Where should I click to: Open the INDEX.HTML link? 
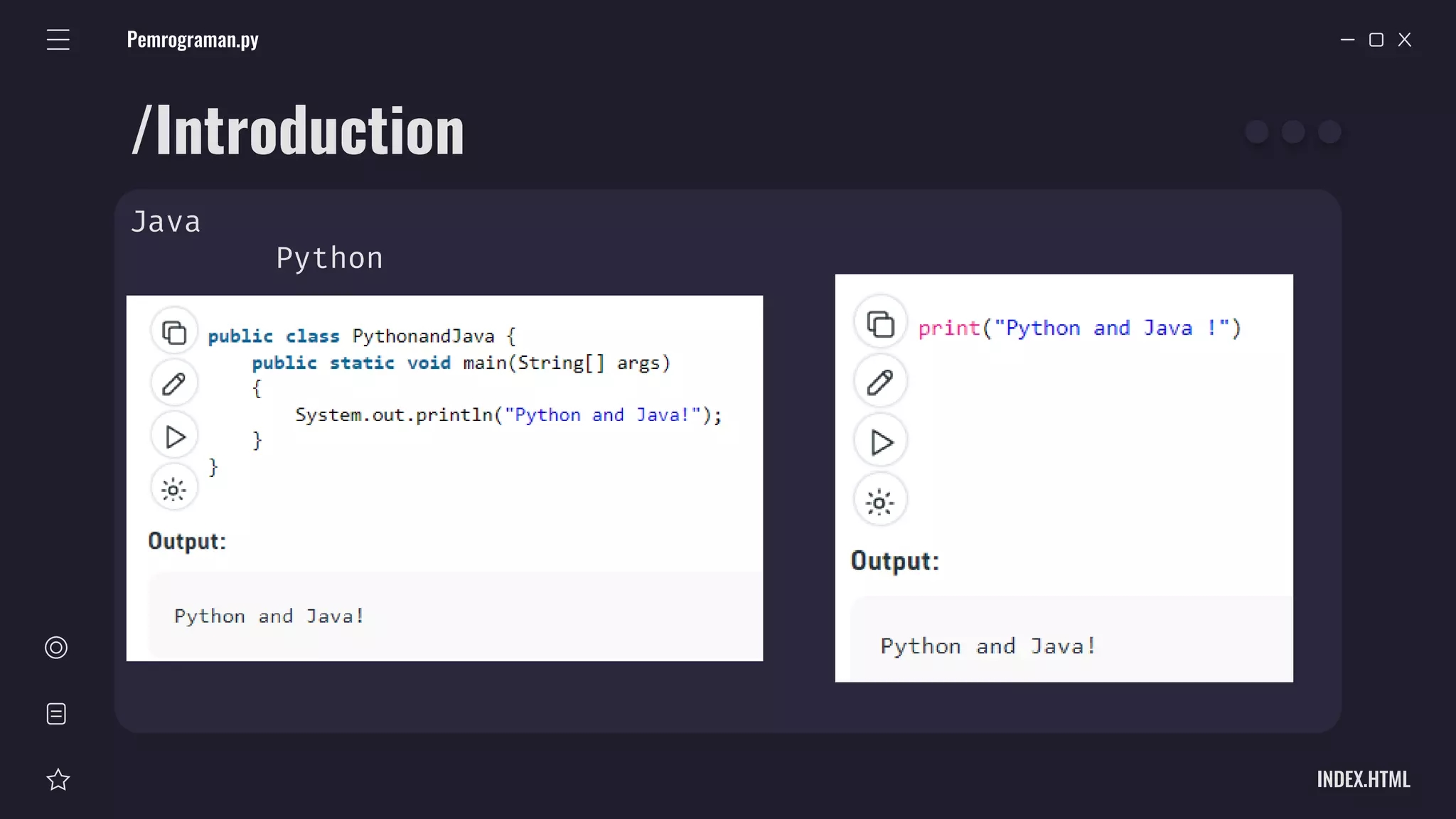tap(1363, 779)
